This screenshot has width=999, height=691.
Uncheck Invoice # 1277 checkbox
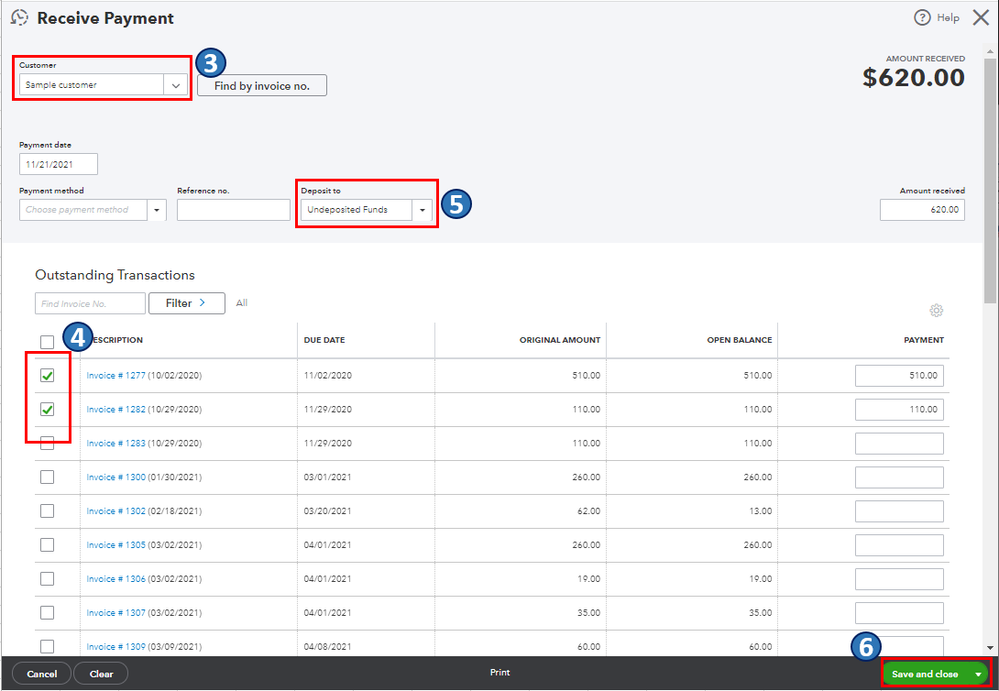[x=47, y=376]
